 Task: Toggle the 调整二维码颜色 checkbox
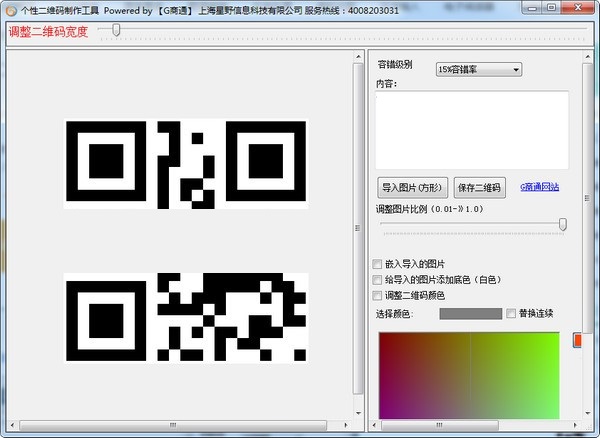click(x=377, y=295)
